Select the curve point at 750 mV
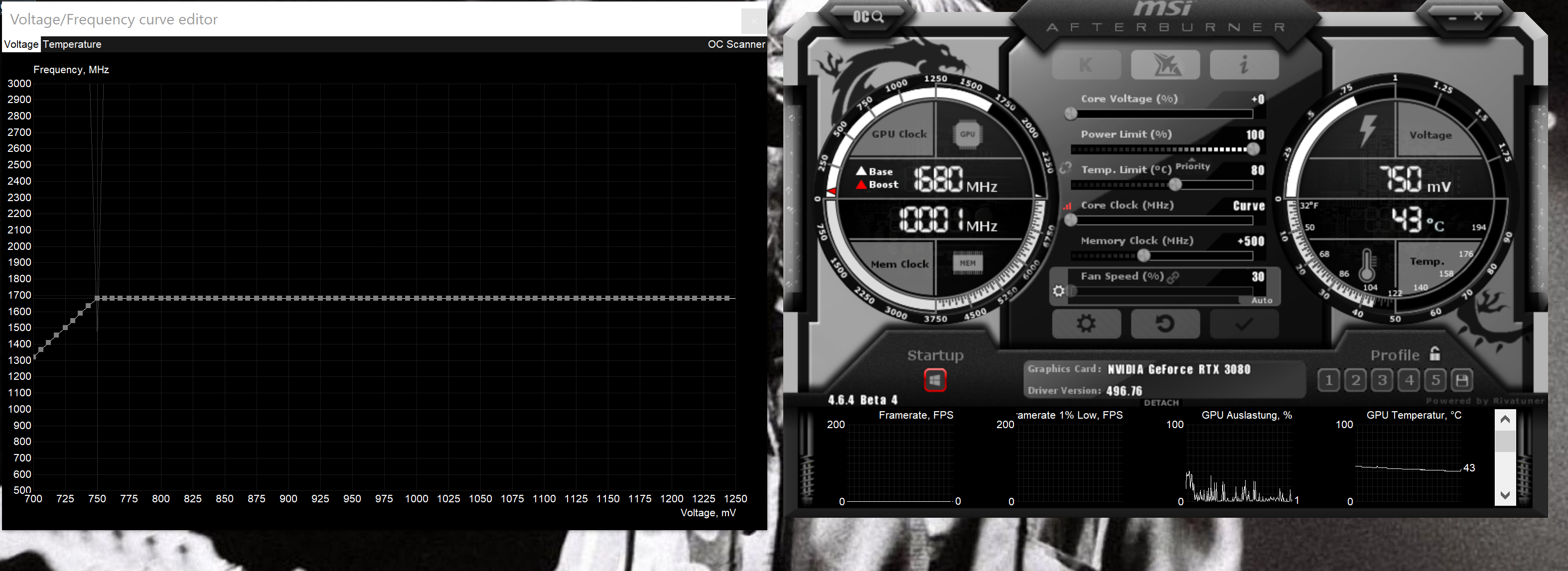 click(x=97, y=298)
